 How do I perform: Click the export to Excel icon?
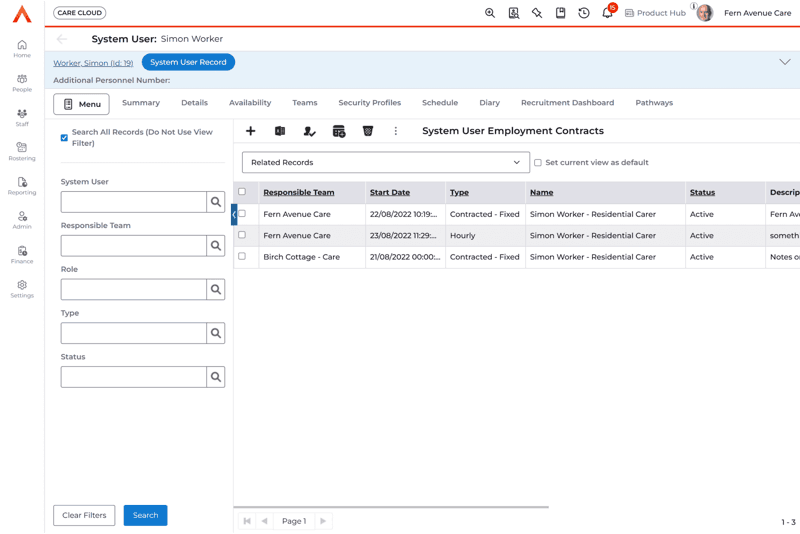pos(280,131)
